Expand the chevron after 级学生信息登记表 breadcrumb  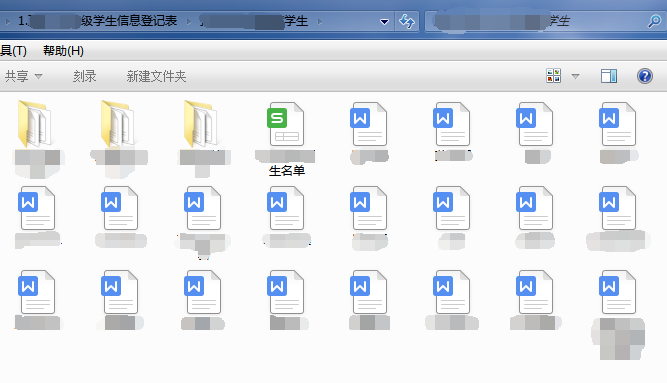(188, 21)
